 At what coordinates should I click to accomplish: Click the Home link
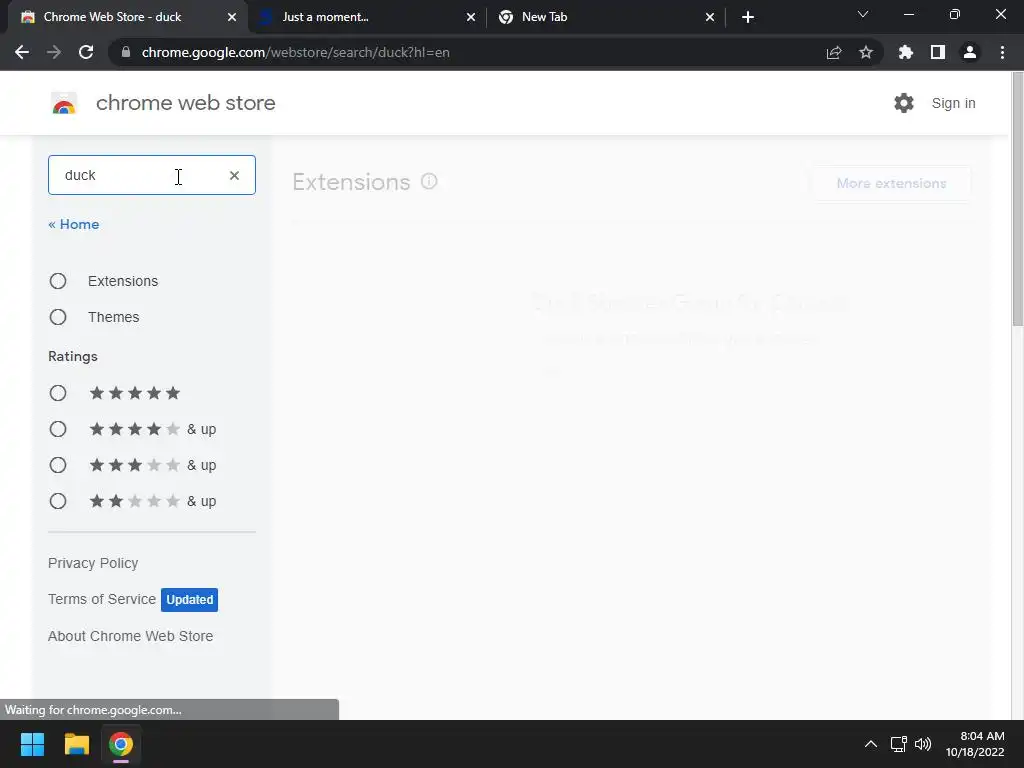(x=74, y=224)
